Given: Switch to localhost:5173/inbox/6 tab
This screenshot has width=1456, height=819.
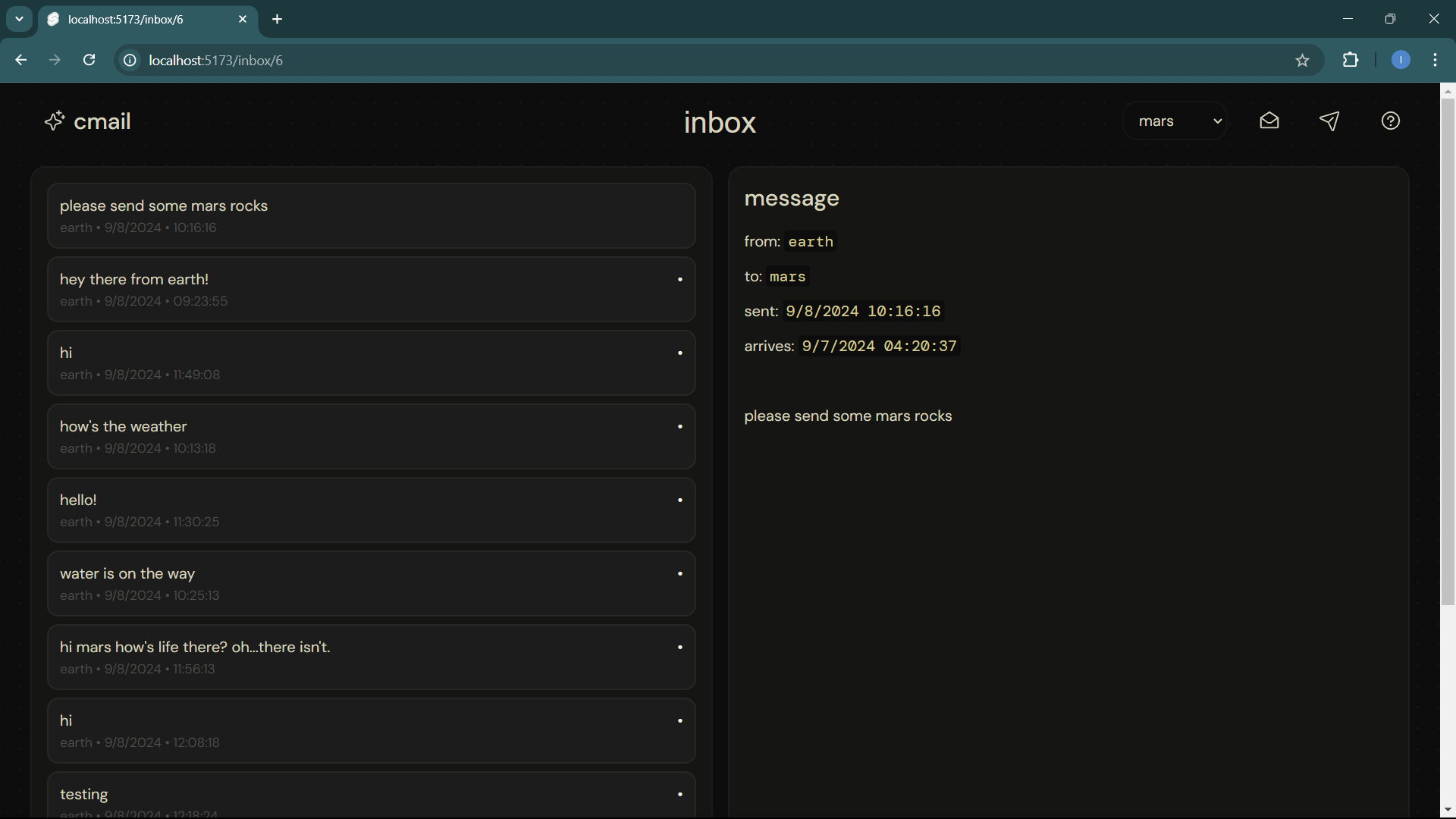Looking at the screenshot, I should pos(136,20).
